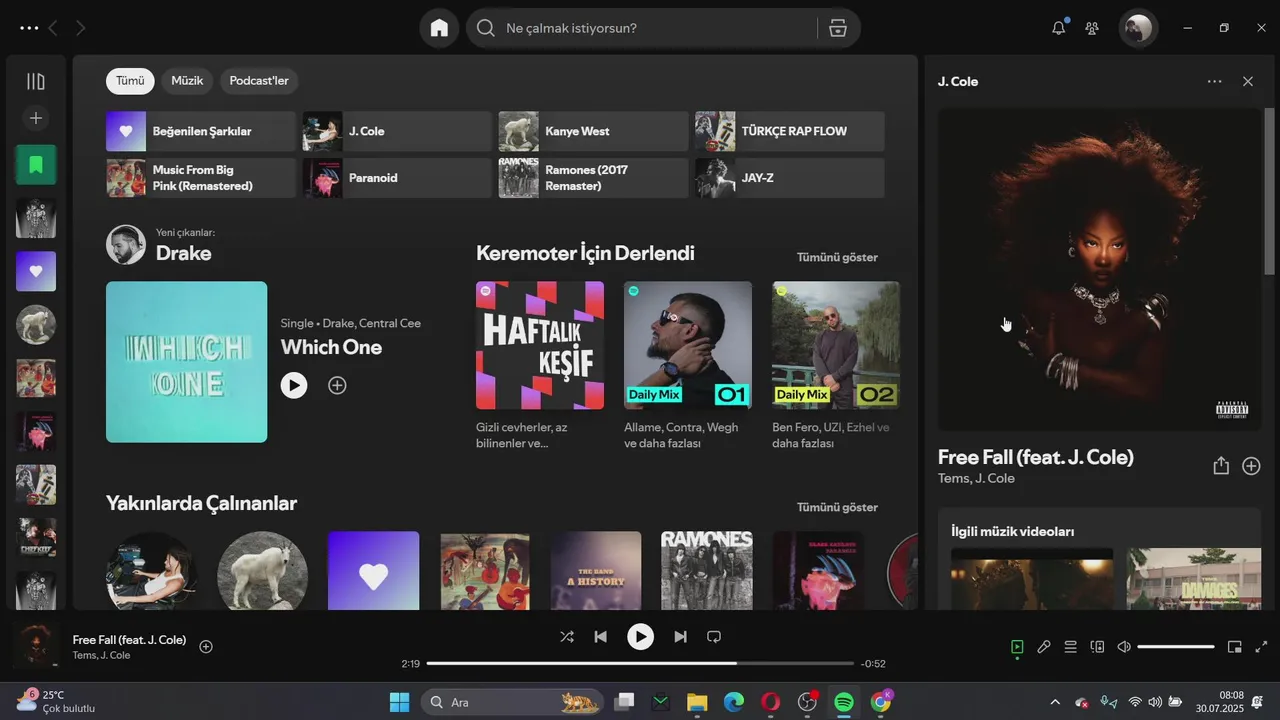Add Which One to library

click(x=337, y=385)
